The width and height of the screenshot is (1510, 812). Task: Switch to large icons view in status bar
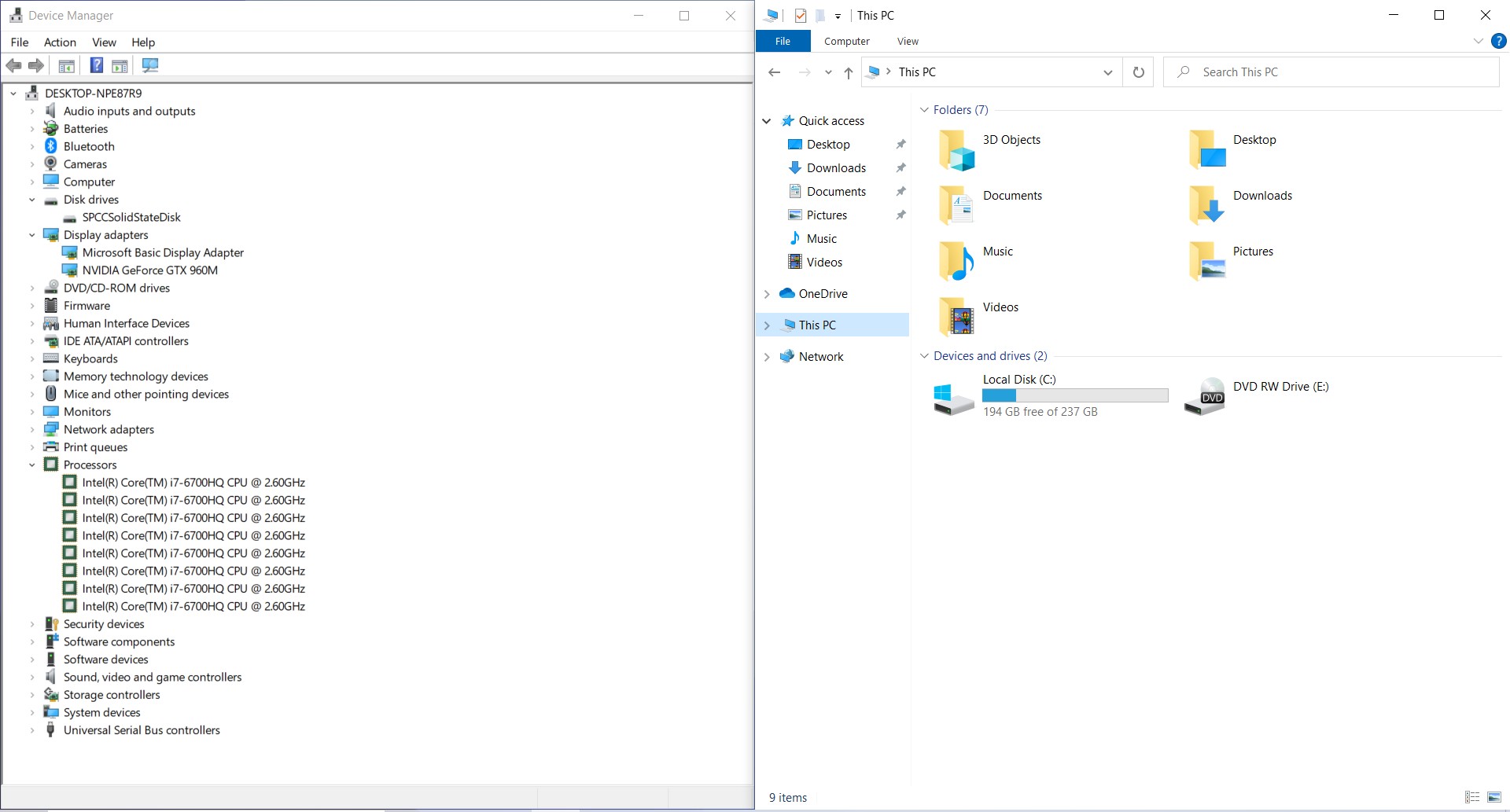[x=1494, y=797]
